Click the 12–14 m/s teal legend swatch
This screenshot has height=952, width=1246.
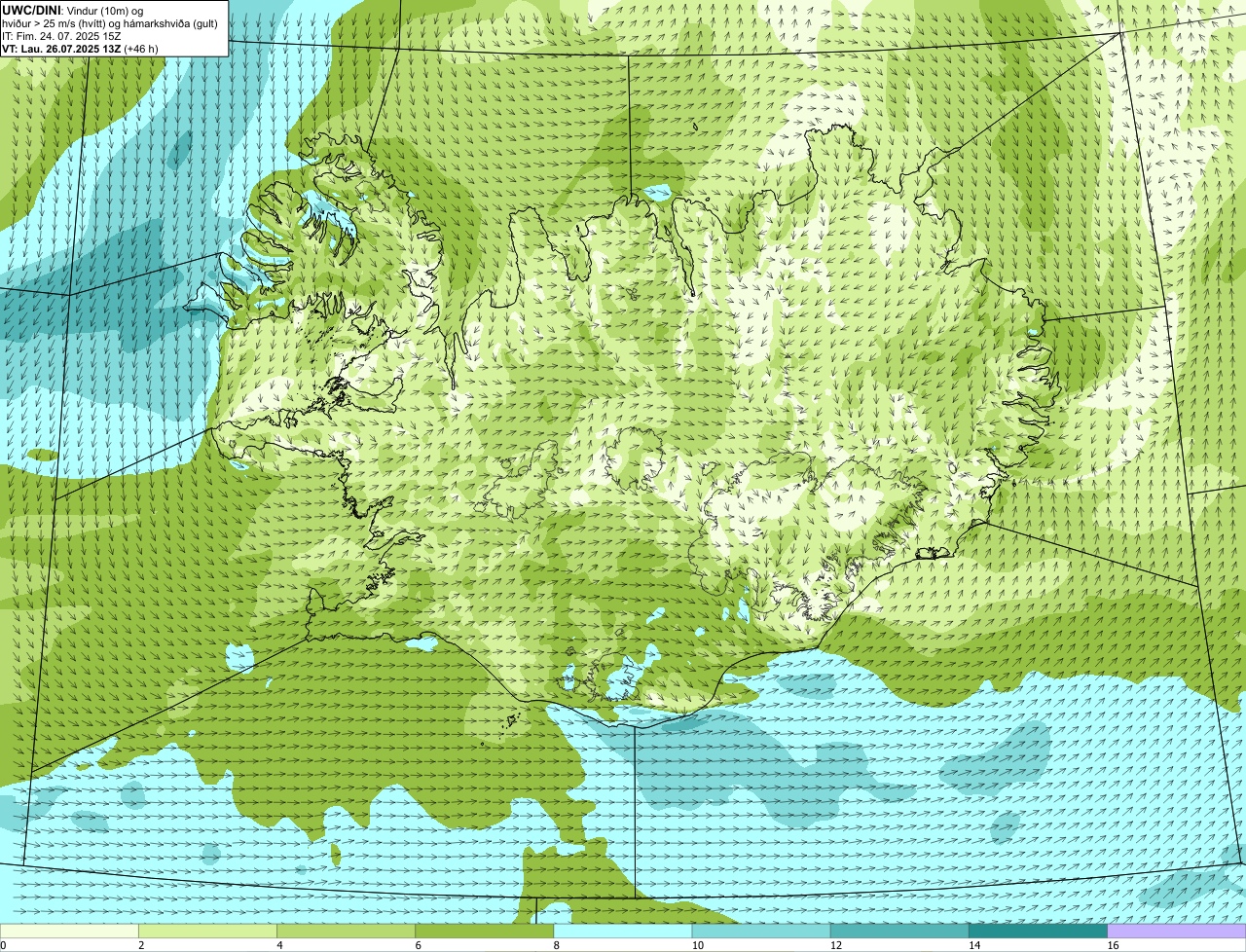899,931
